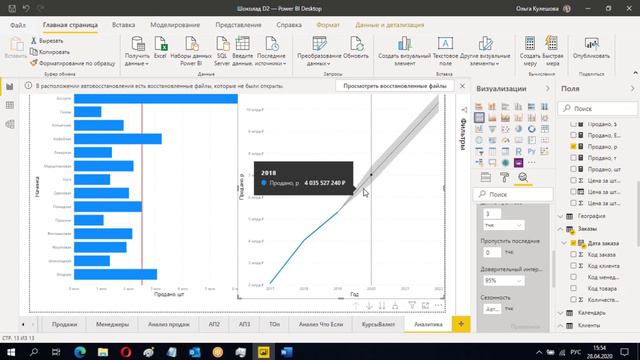This screenshot has height=360, width=640.
Task: Select the line chart visual type
Action: pyautogui.click(x=479, y=118)
